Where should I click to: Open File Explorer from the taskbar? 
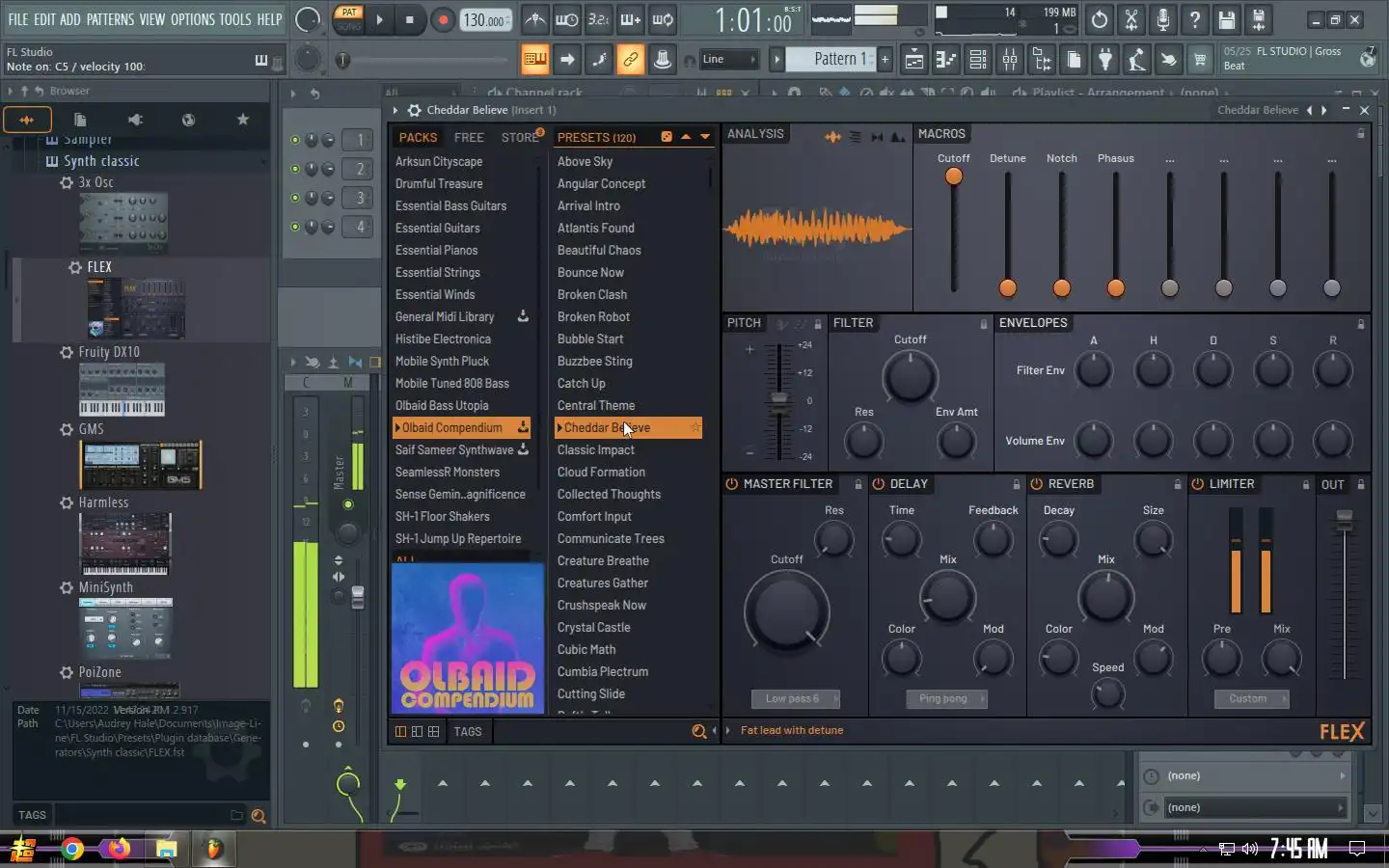166,849
